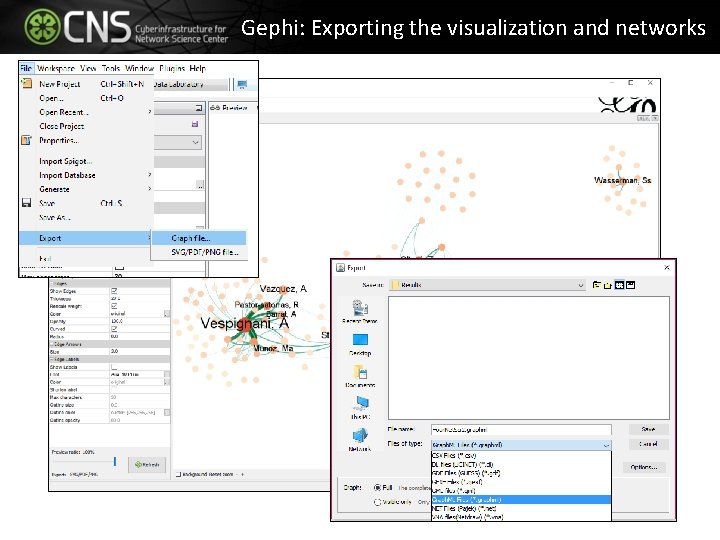Open the Files of type dropdown
The image size is (720, 540).
[x=521, y=445]
